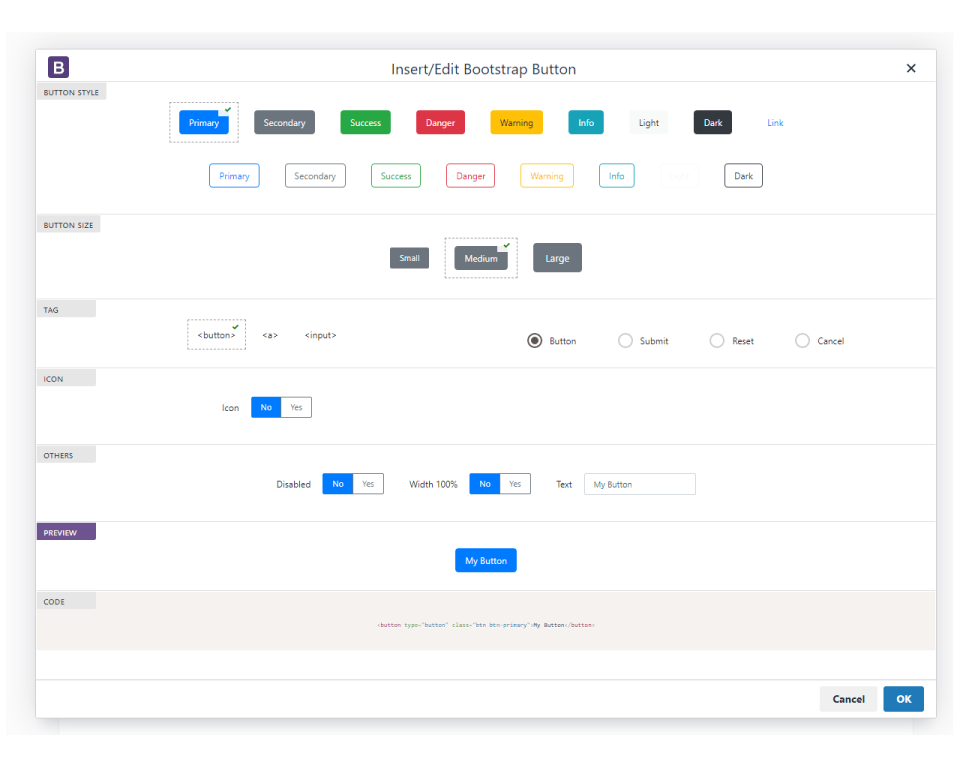Close the Insert/Edit Bootstrap Button dialog

point(911,68)
